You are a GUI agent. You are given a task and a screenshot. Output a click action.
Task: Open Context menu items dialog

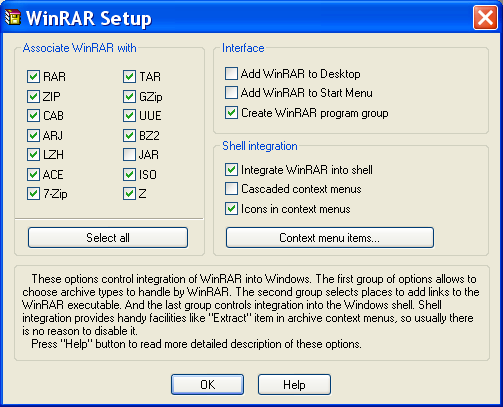330,238
